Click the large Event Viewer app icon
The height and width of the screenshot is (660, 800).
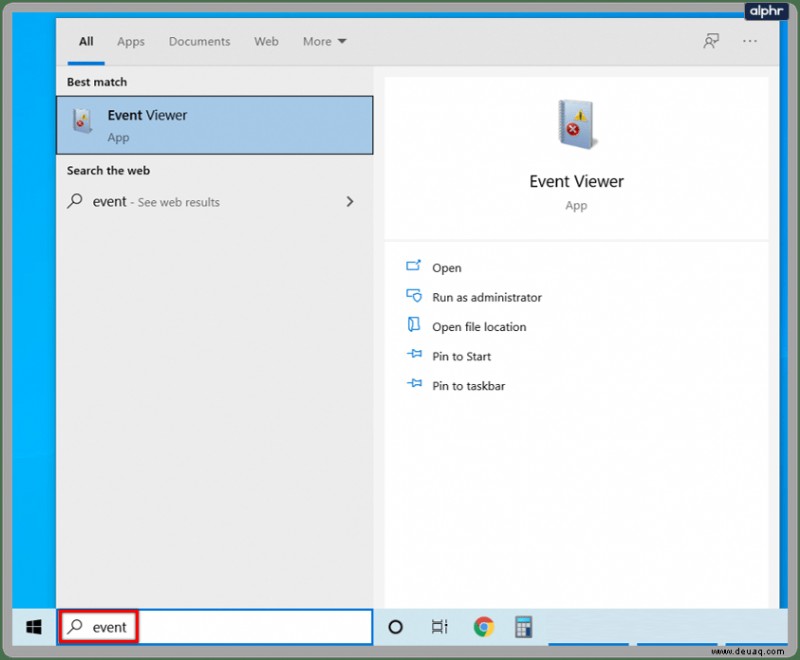[577, 124]
